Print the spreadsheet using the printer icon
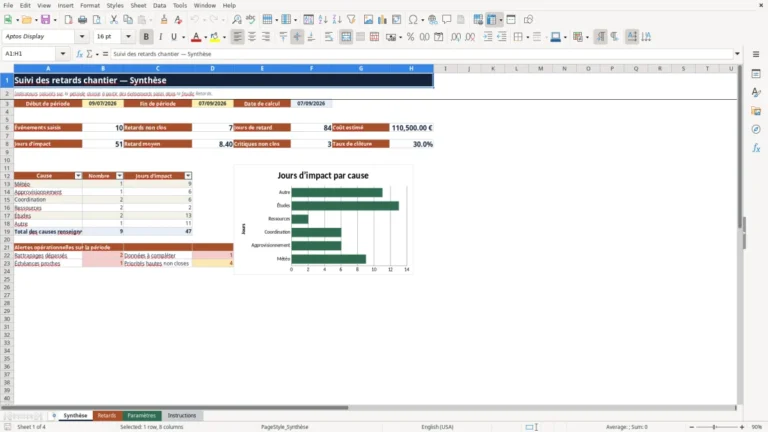Viewport: 768px width, 432px height. [x=82, y=20]
